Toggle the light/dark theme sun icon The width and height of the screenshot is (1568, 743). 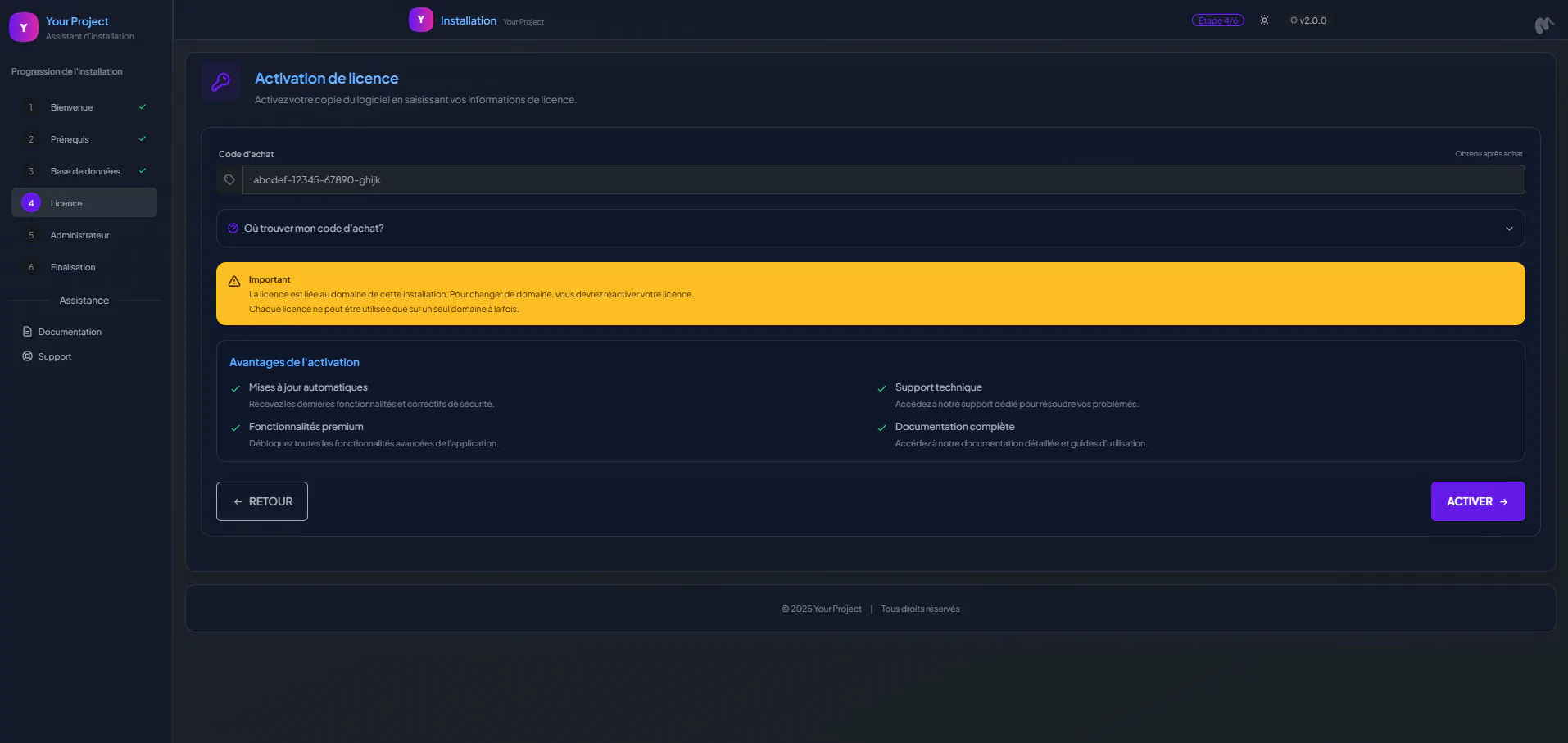click(x=1264, y=20)
